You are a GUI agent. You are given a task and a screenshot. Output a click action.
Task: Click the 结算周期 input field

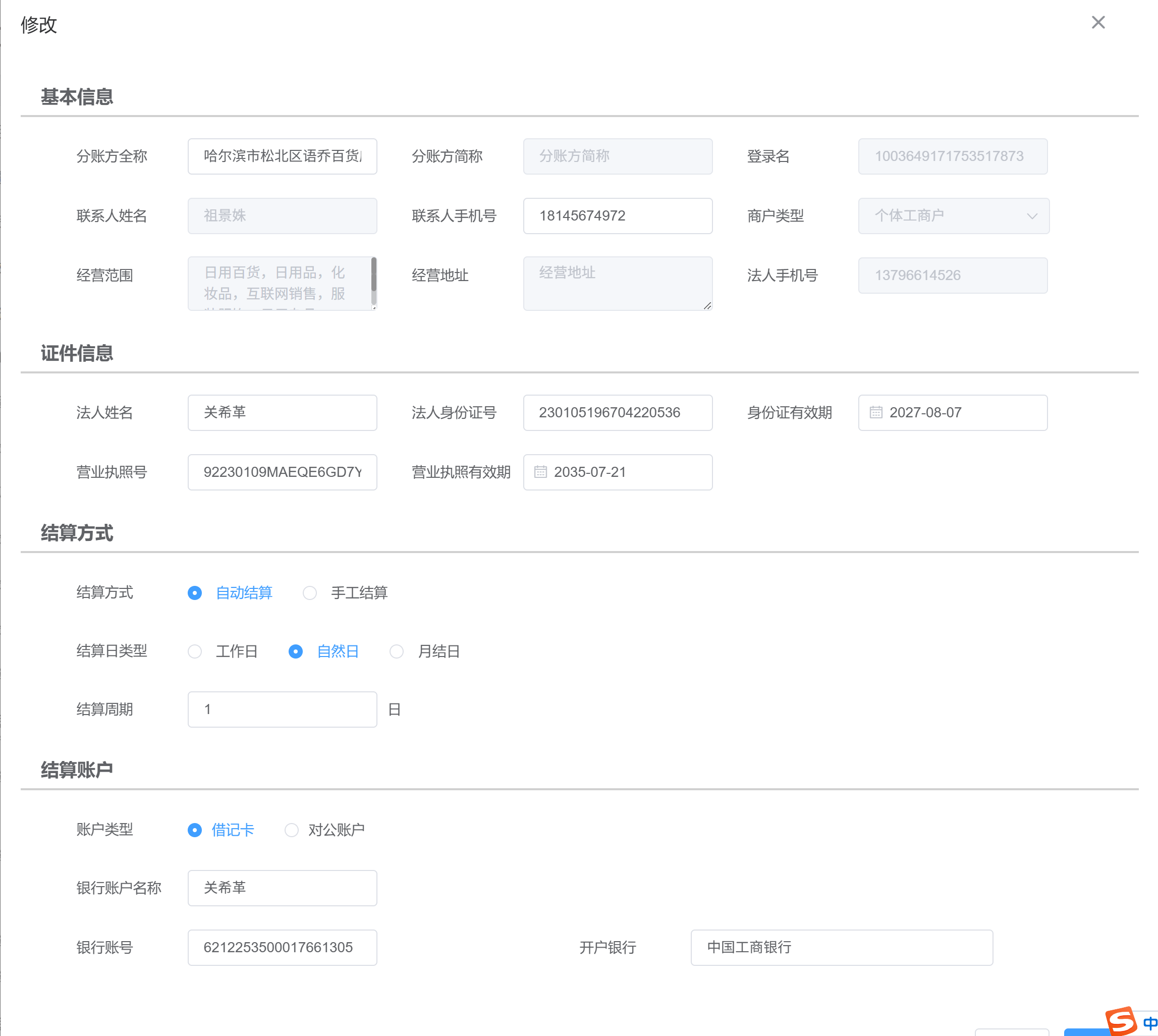(282, 710)
